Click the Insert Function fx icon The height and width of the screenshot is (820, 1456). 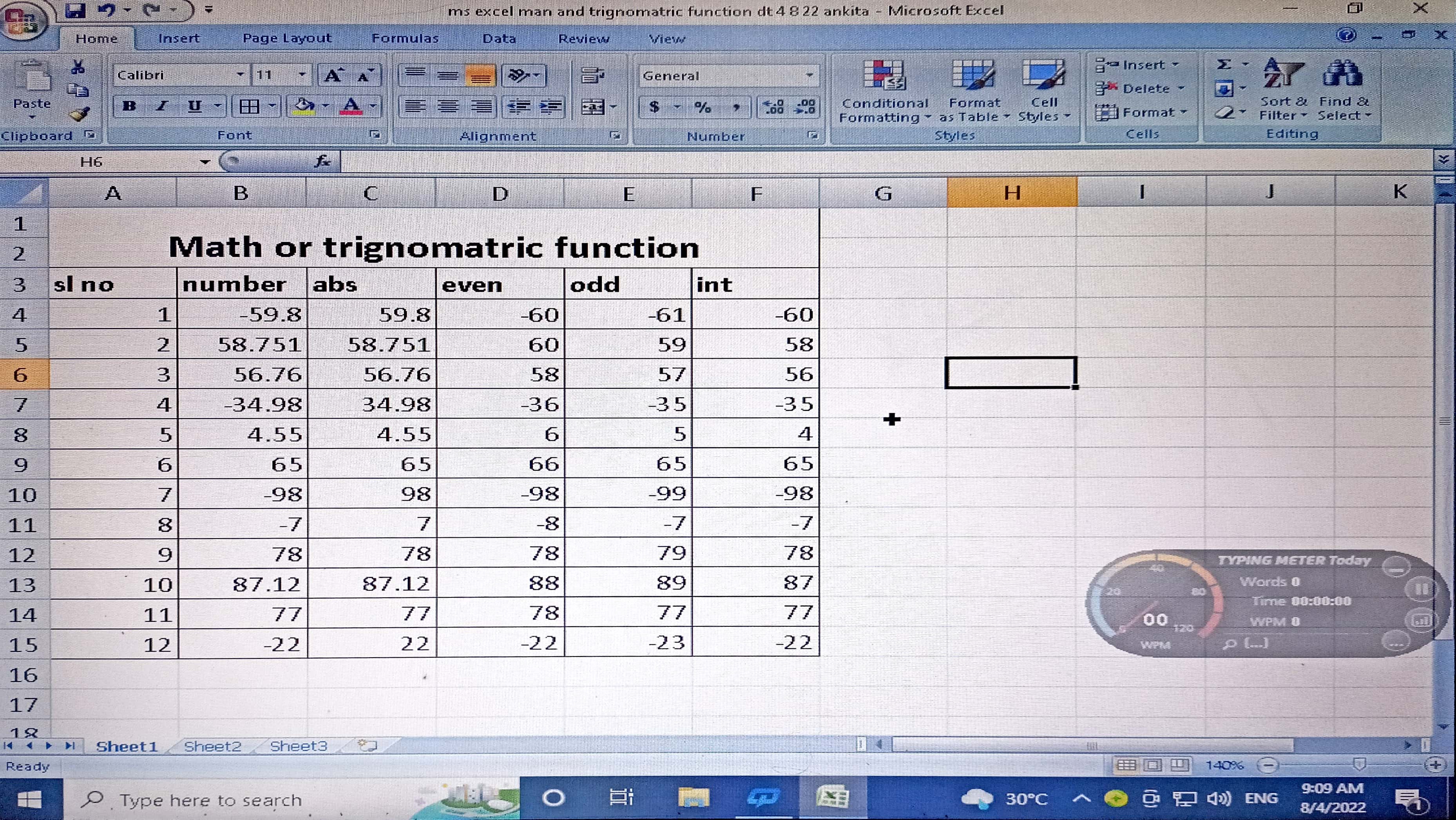322,162
